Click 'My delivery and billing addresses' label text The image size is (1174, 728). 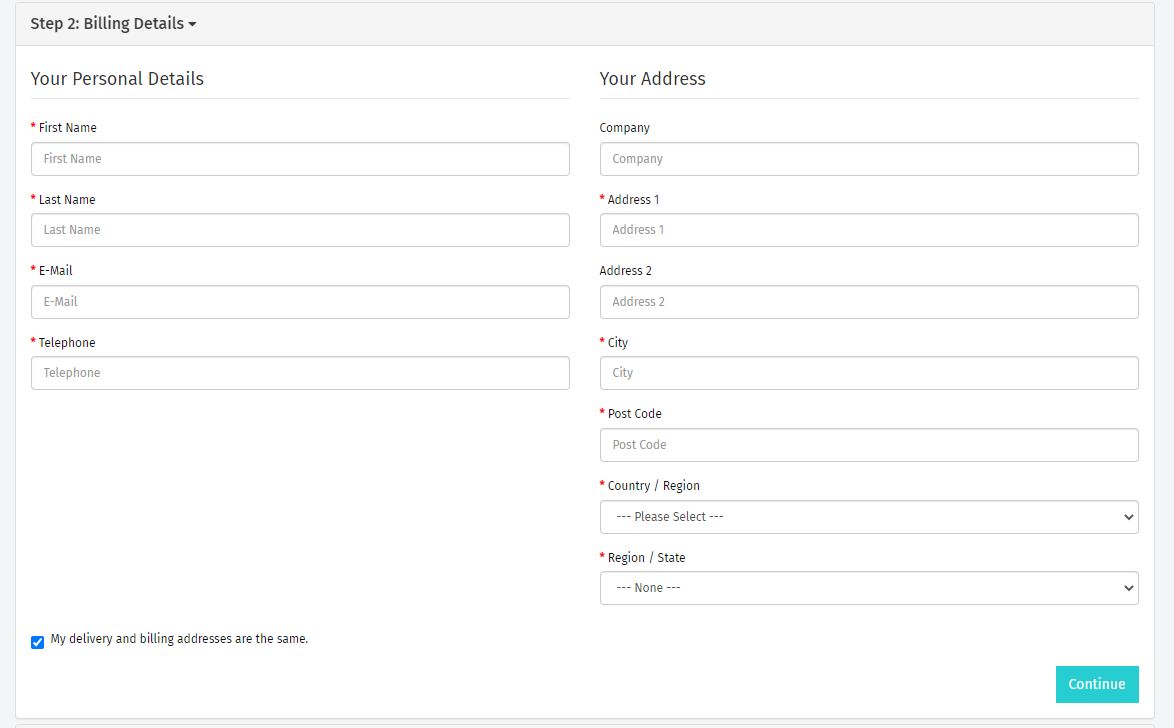pyautogui.click(x=179, y=639)
